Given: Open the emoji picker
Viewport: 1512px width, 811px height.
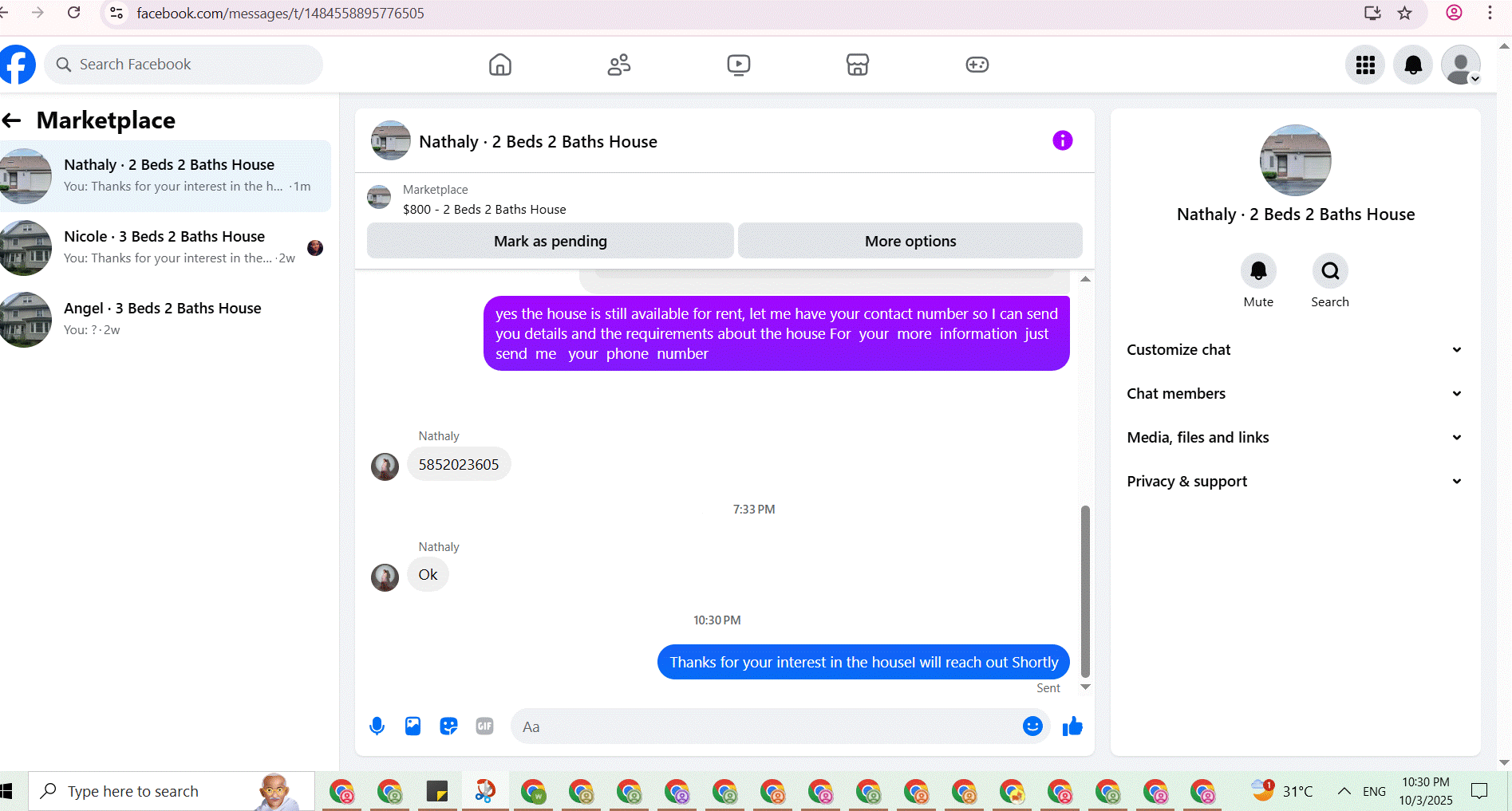Looking at the screenshot, I should tap(1032, 726).
